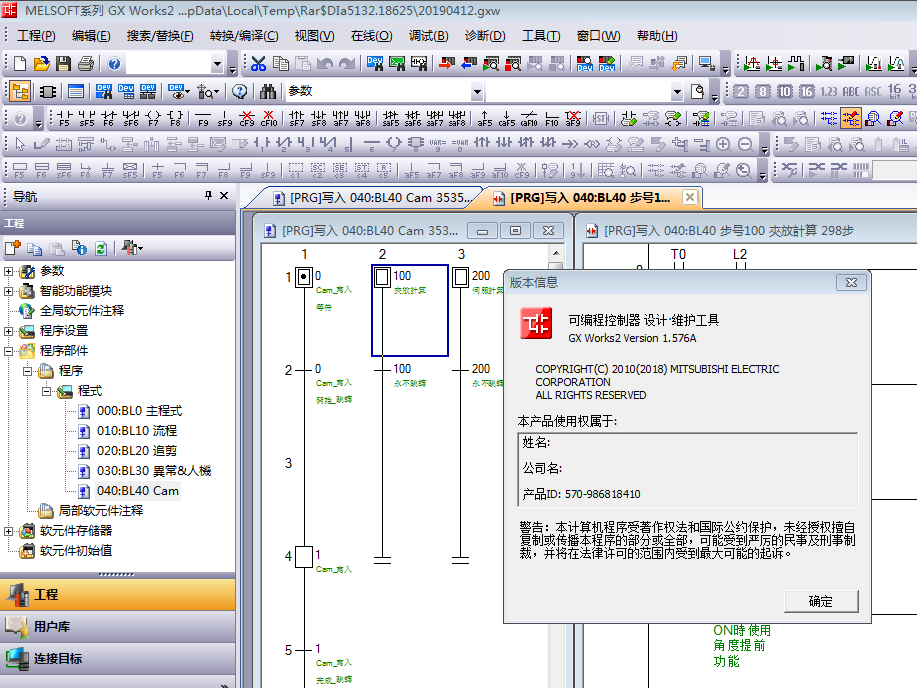
Task: Click the Print icon in toolbar
Action: 85,64
